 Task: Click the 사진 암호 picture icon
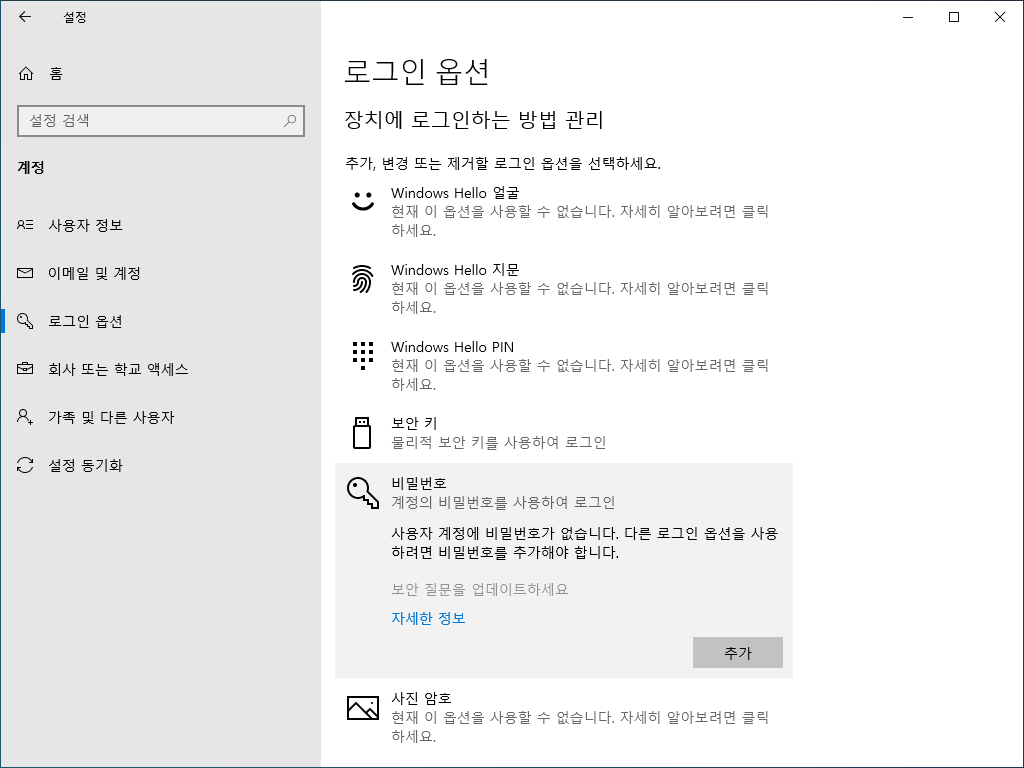362,708
